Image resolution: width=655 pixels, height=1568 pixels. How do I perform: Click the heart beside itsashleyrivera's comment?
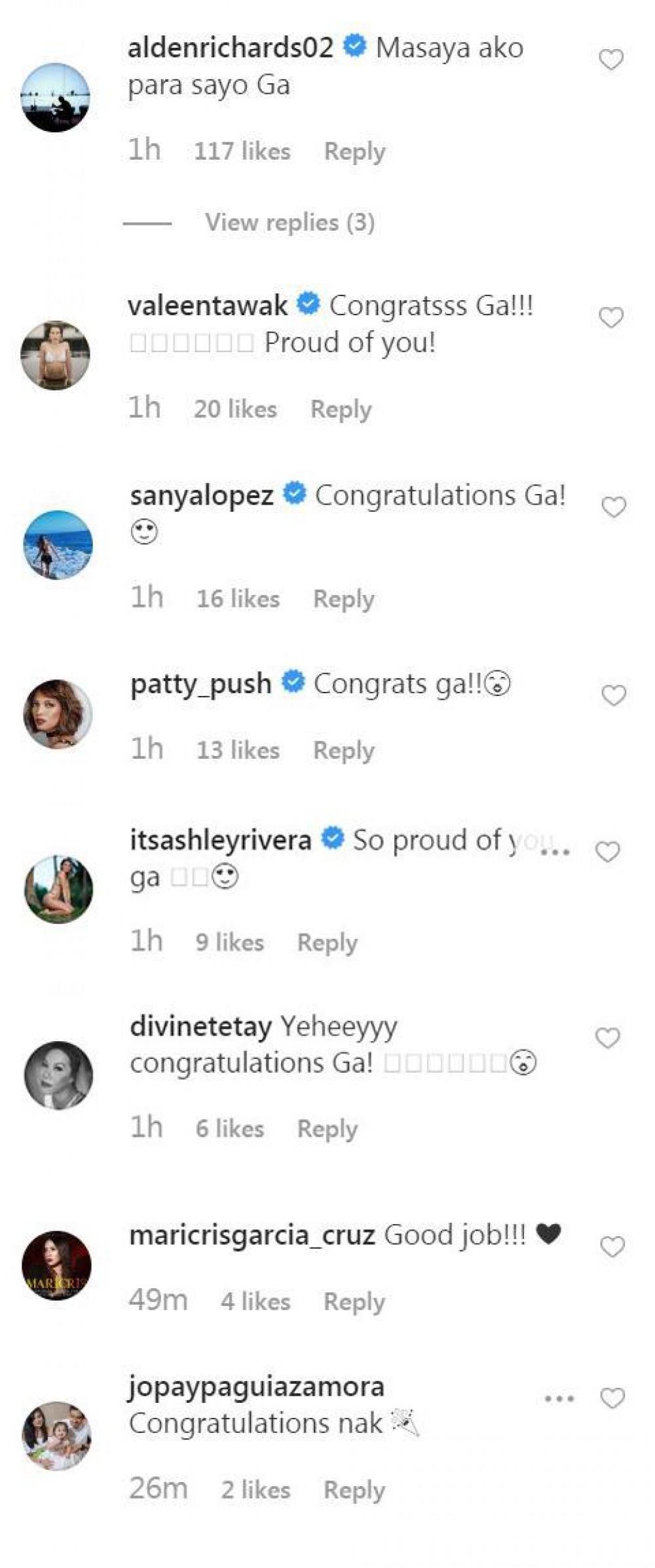[607, 852]
